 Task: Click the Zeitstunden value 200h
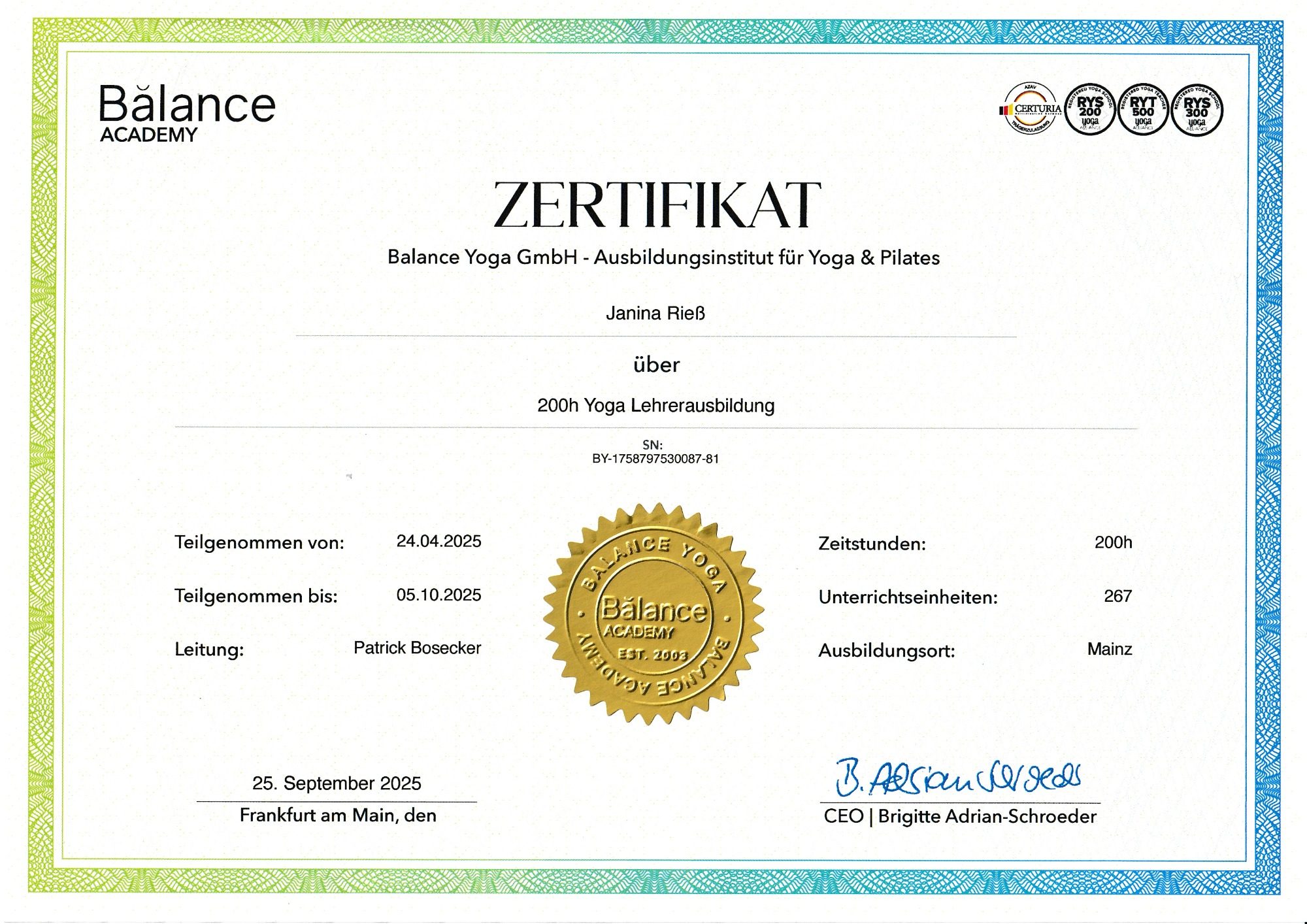[1113, 542]
